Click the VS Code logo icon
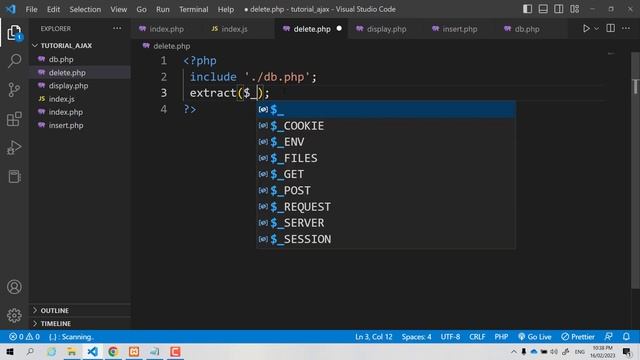This screenshot has width=640, height=360. pos(11,9)
